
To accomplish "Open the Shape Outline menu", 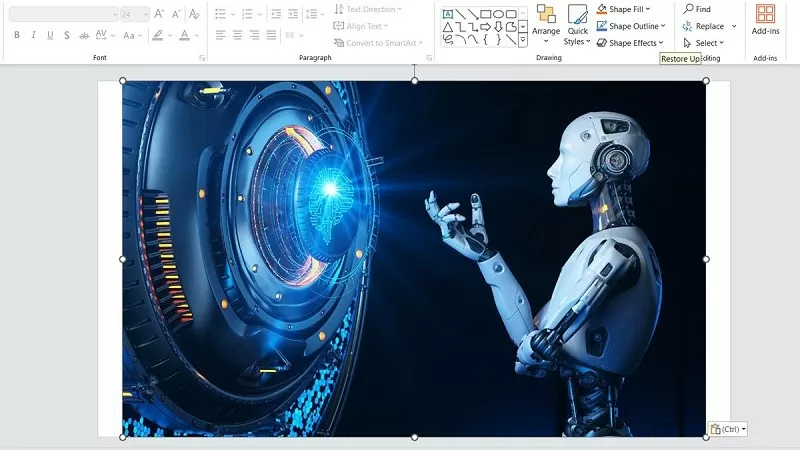I will 631,26.
